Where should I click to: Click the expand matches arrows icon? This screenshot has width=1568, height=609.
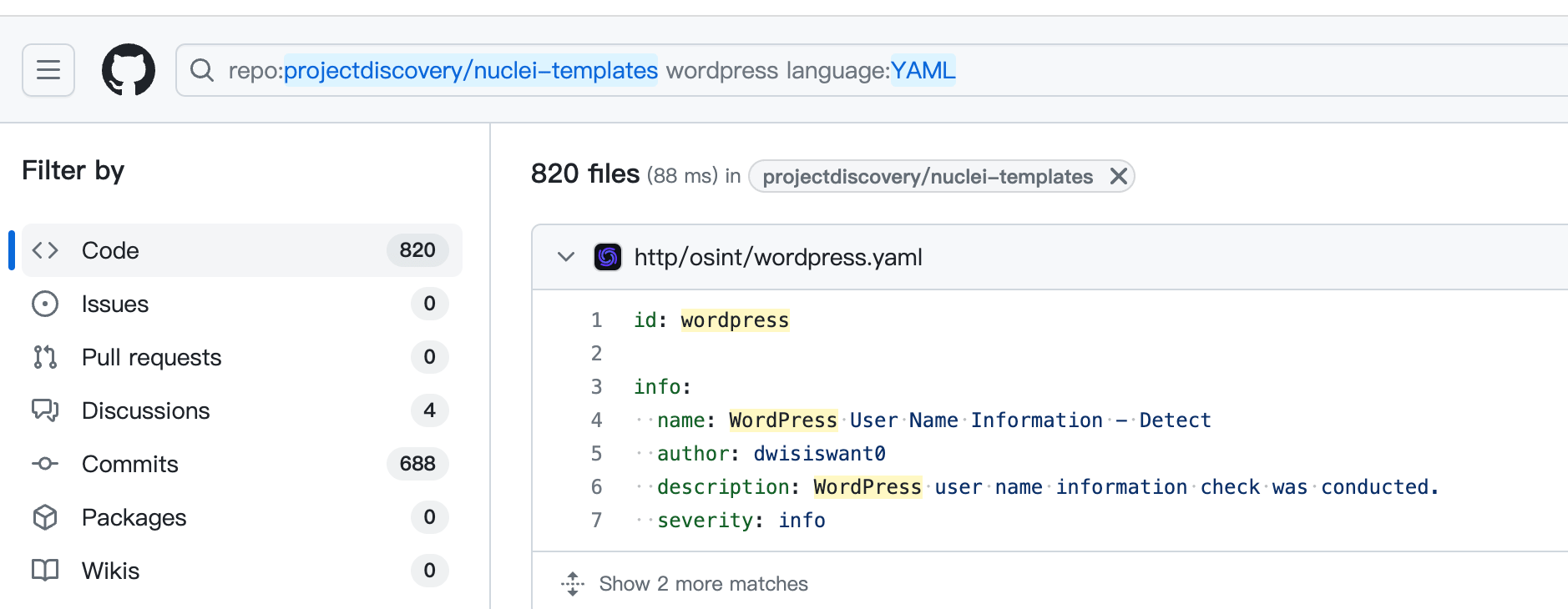tap(573, 584)
